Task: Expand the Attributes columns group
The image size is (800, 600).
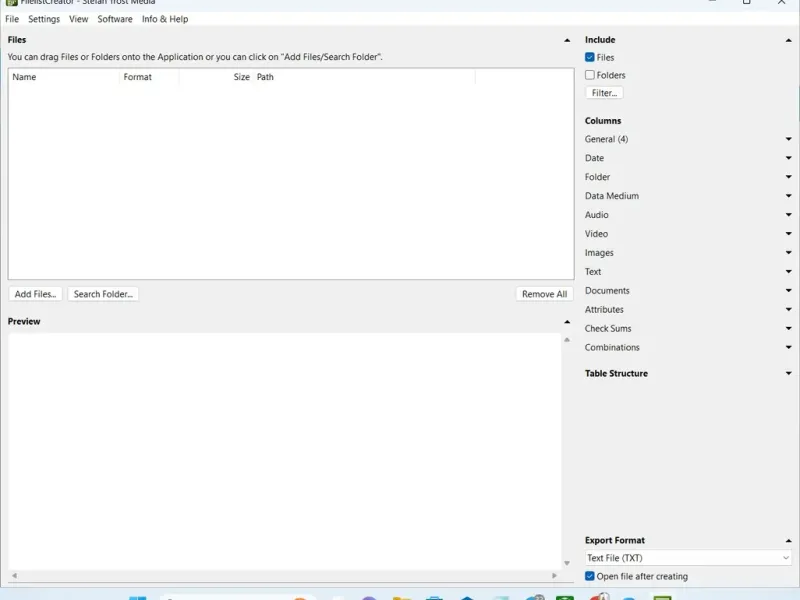Action: 788,309
